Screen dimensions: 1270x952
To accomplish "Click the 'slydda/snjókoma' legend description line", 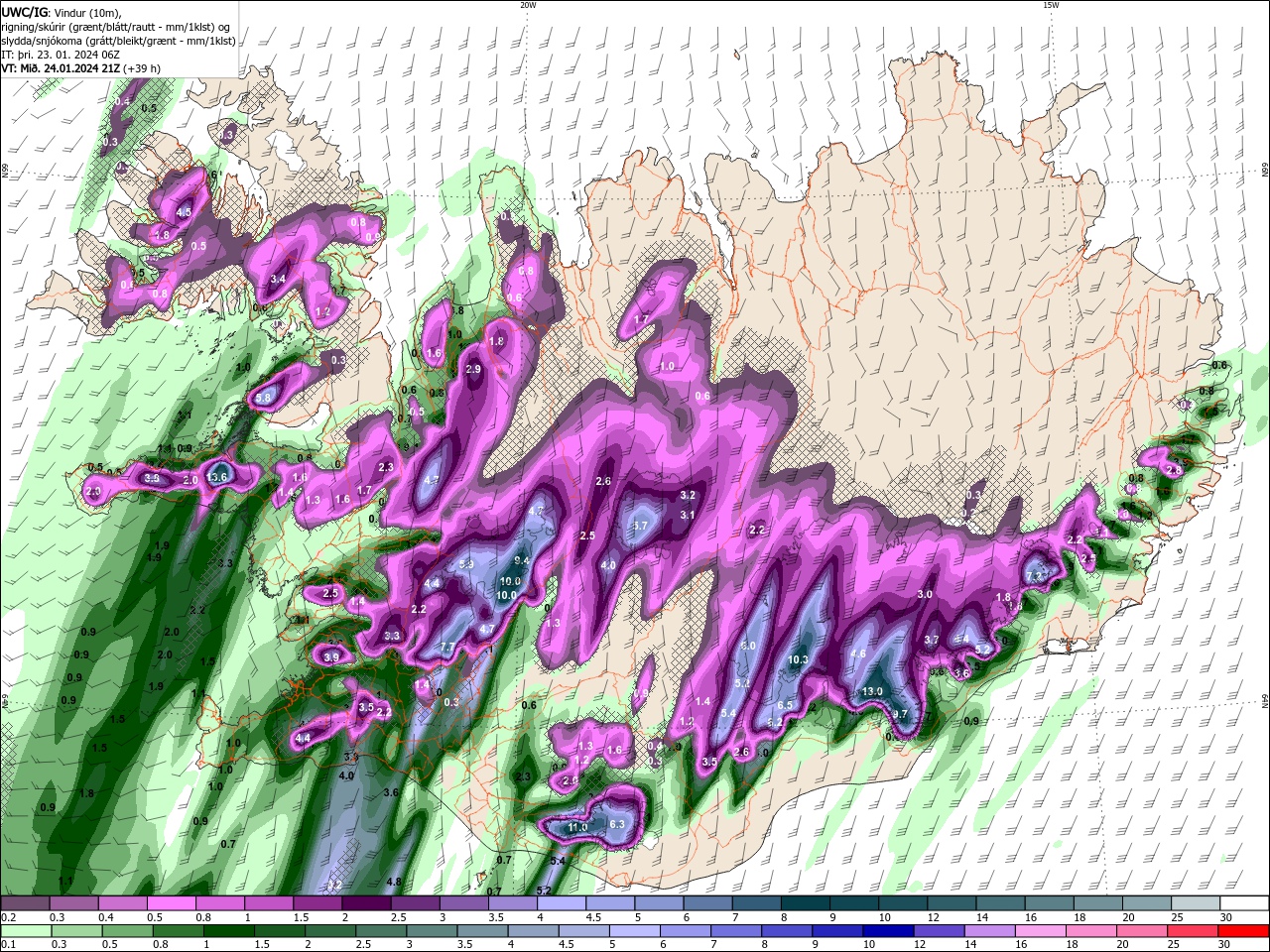I will point(118,40).
